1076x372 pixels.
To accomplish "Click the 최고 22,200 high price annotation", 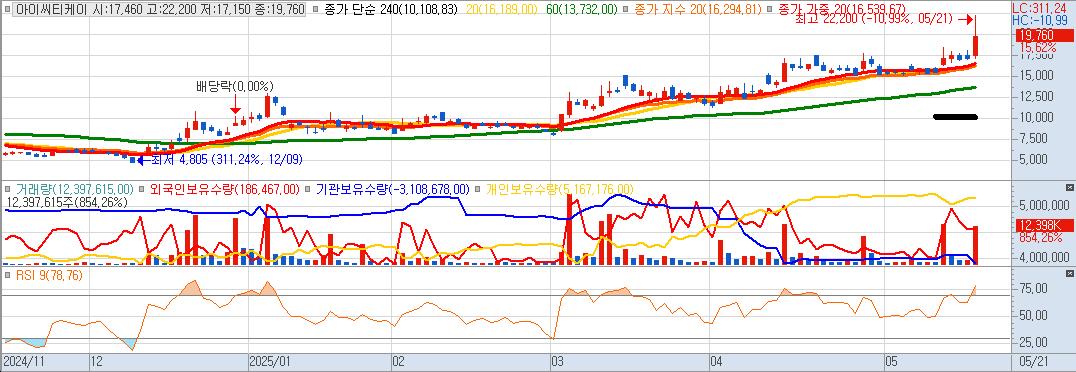I will (x=874, y=19).
